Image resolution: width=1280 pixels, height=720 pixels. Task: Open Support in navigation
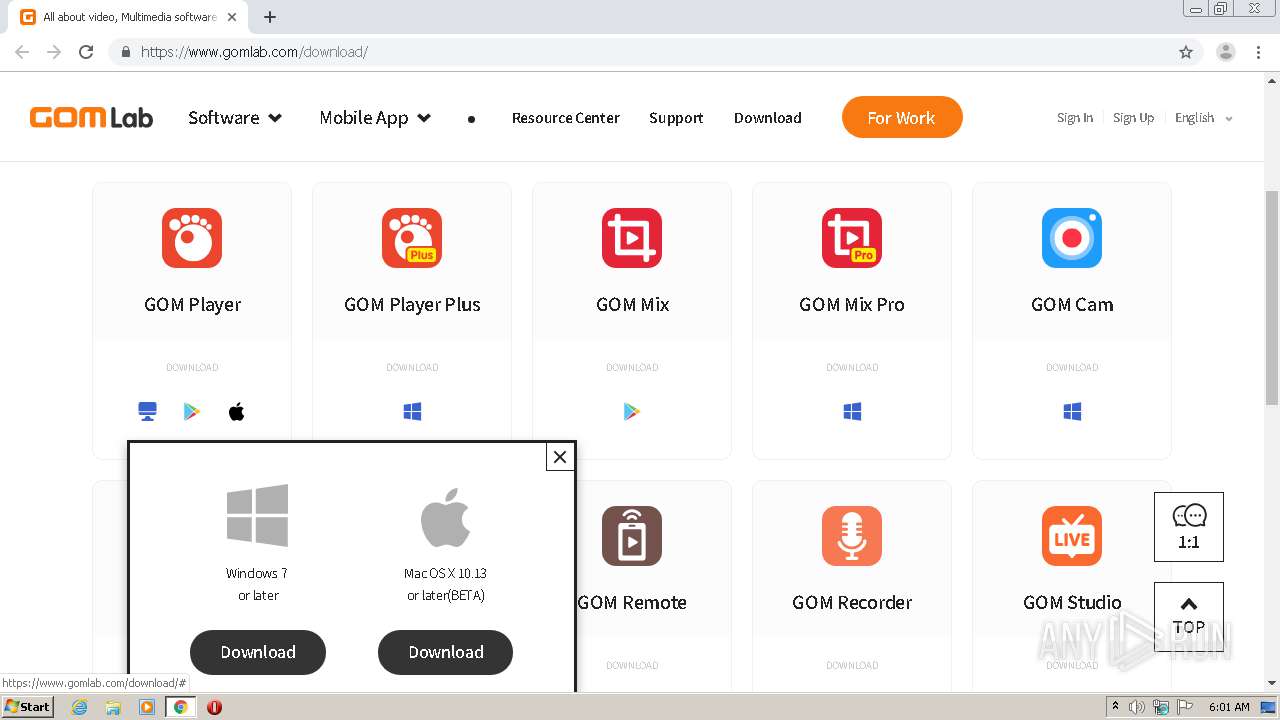point(676,118)
